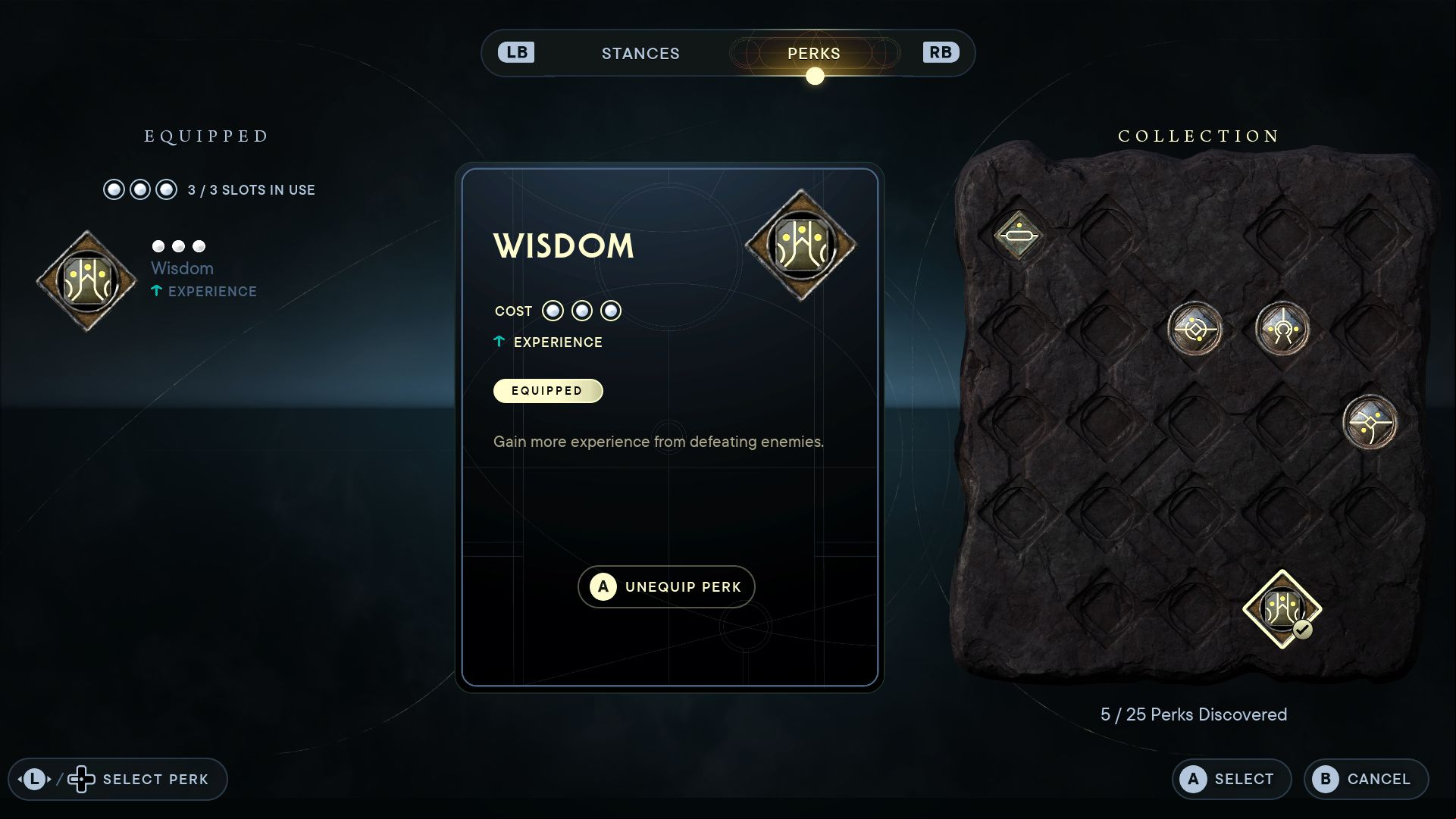Viewport: 1456px width, 819px height.
Task: Click the first slot indicator next to 3 / 3 Slots In Use
Action: [114, 189]
